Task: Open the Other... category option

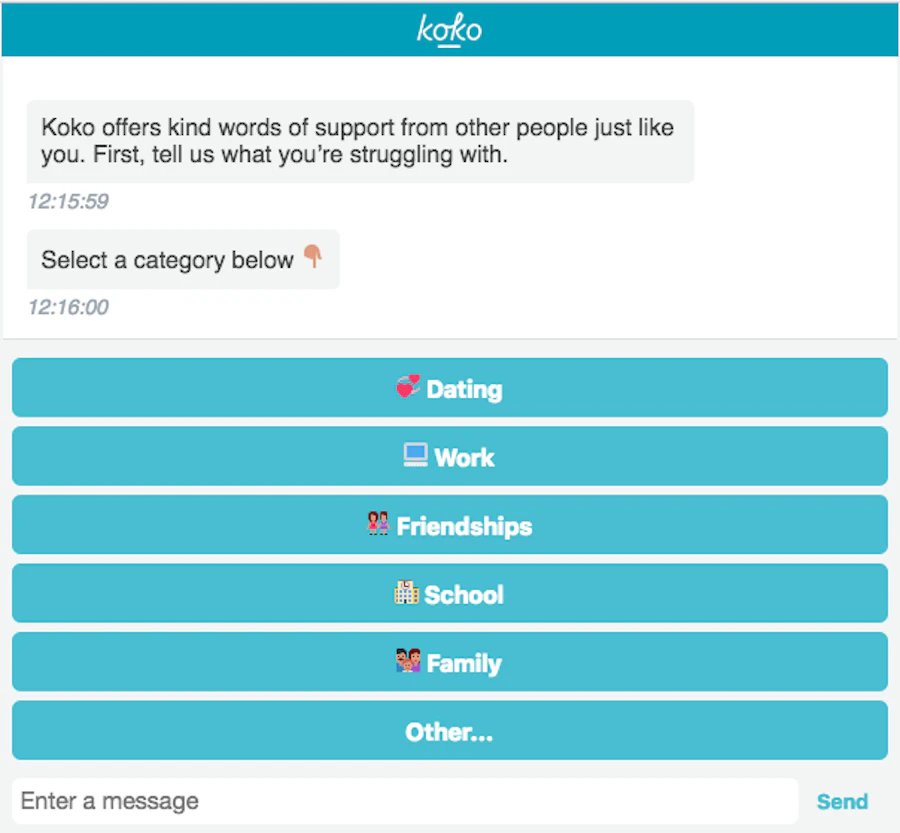Action: point(450,730)
